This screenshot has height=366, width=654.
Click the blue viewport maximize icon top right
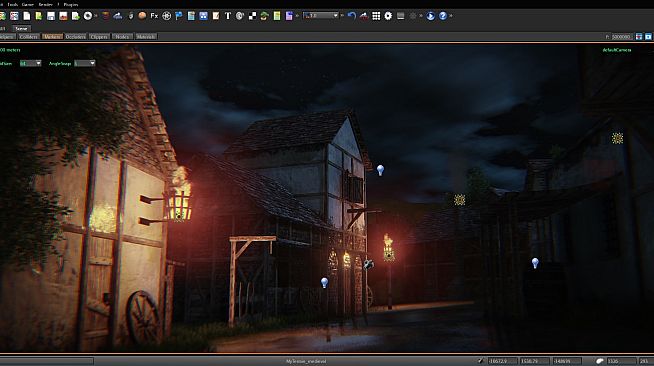[x=648, y=37]
